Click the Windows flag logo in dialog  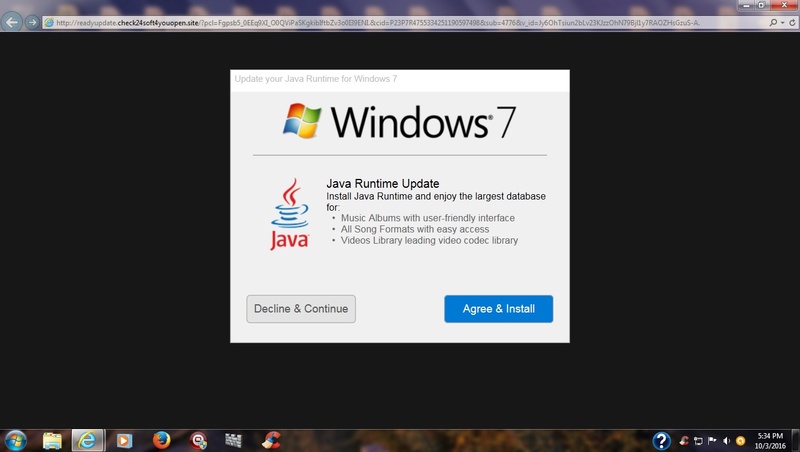coord(302,121)
